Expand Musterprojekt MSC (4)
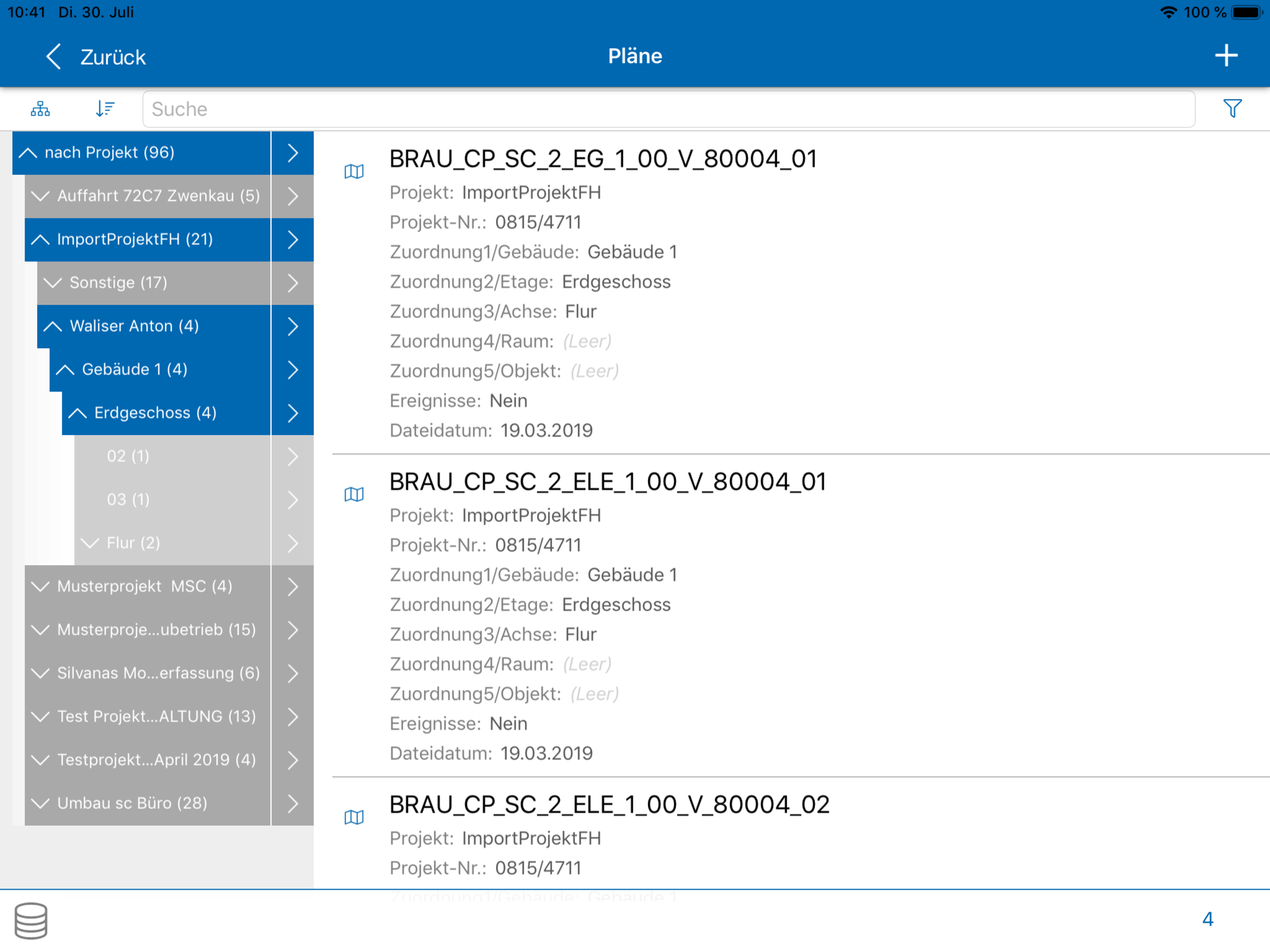Image resolution: width=1270 pixels, height=952 pixels. pos(40,587)
